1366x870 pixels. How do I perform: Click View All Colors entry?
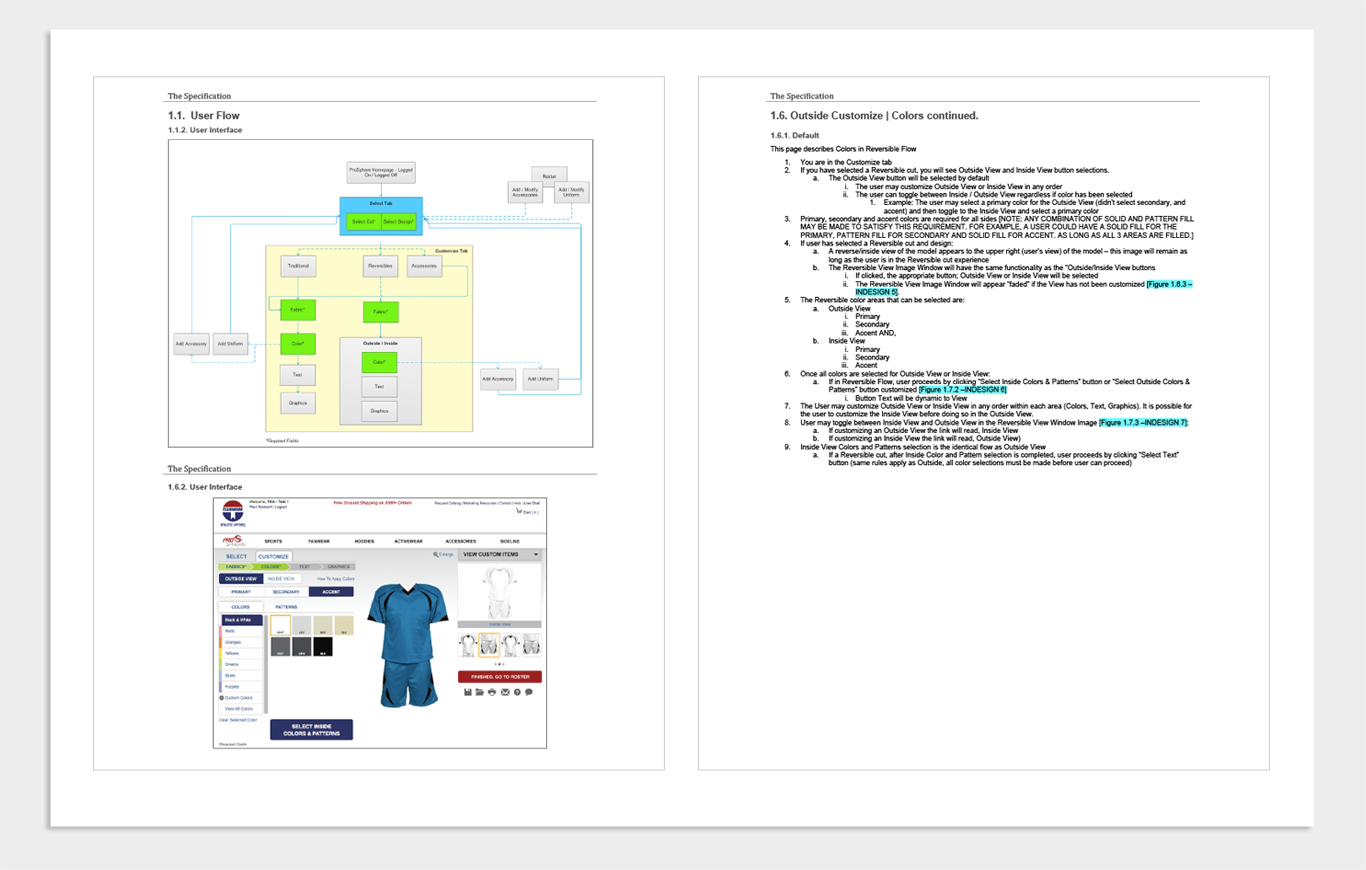pos(239,709)
